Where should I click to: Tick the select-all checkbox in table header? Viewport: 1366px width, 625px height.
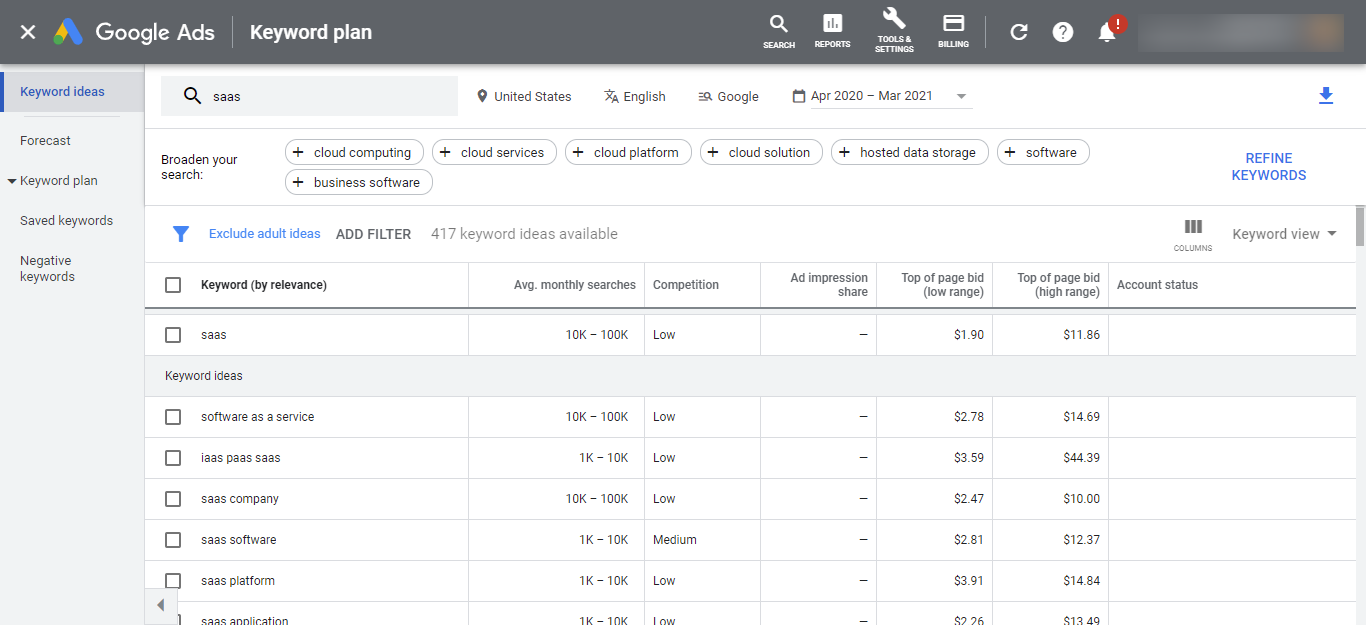click(173, 285)
